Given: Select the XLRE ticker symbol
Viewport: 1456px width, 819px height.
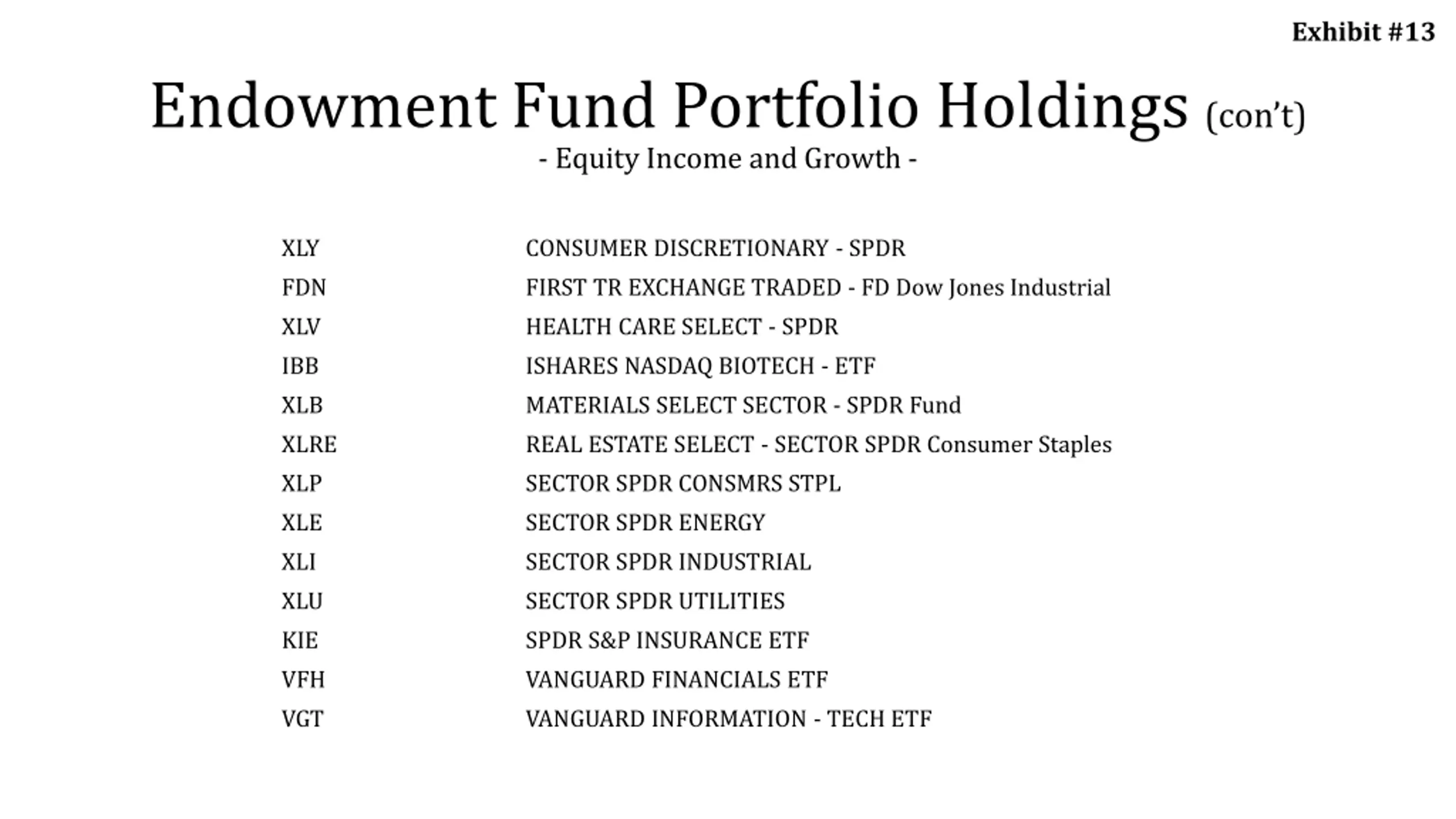Looking at the screenshot, I should pyautogui.click(x=309, y=444).
